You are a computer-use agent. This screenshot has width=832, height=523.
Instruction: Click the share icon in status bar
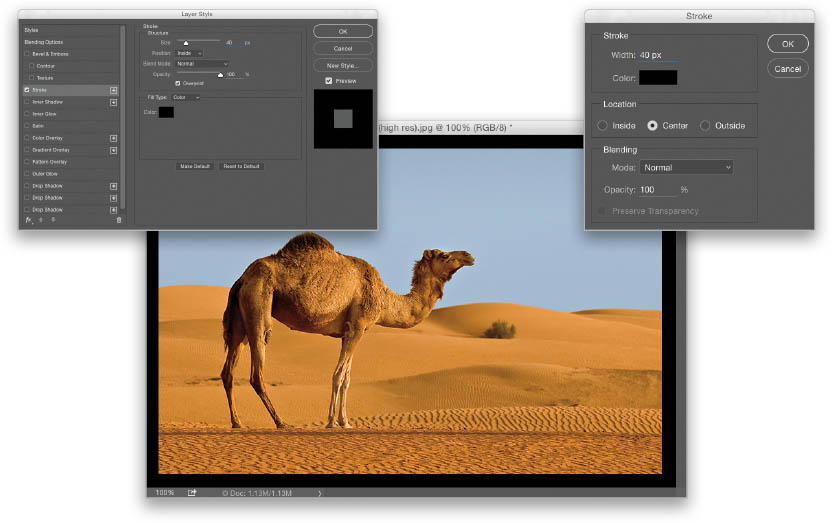pyautogui.click(x=192, y=492)
